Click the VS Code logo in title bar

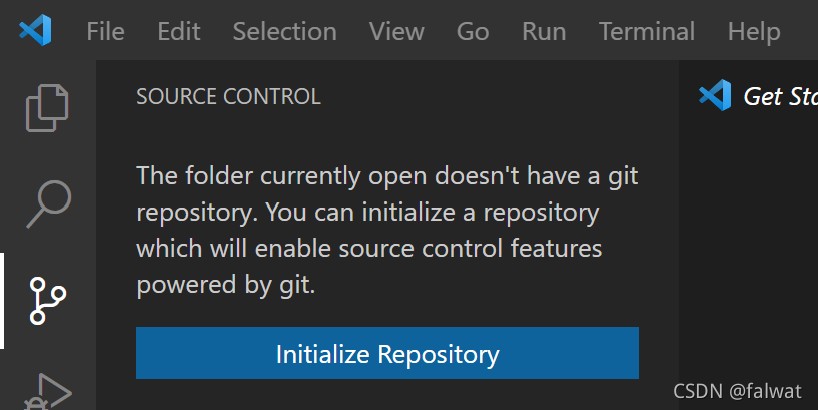pos(35,30)
